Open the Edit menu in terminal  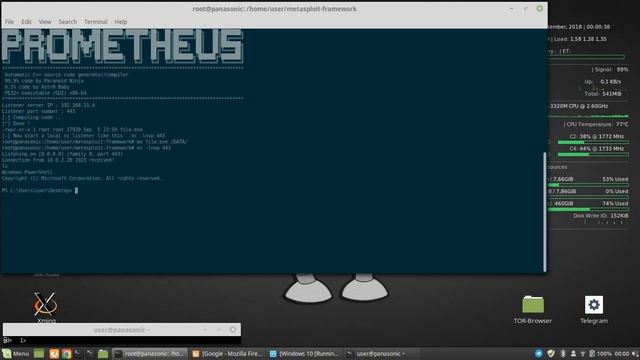pyautogui.click(x=27, y=22)
